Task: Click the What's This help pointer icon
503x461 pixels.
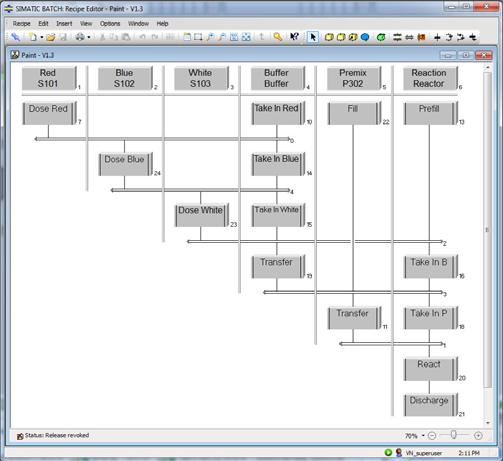Action: point(294,37)
